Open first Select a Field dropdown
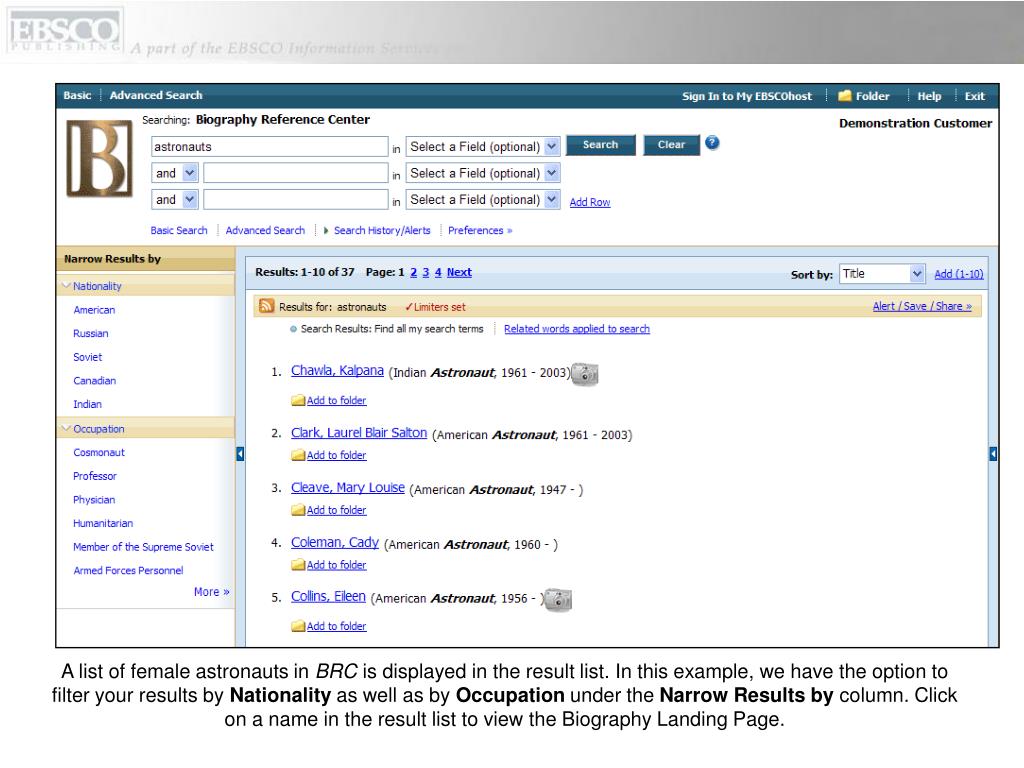This screenshot has height=768, width=1024. click(x=483, y=146)
